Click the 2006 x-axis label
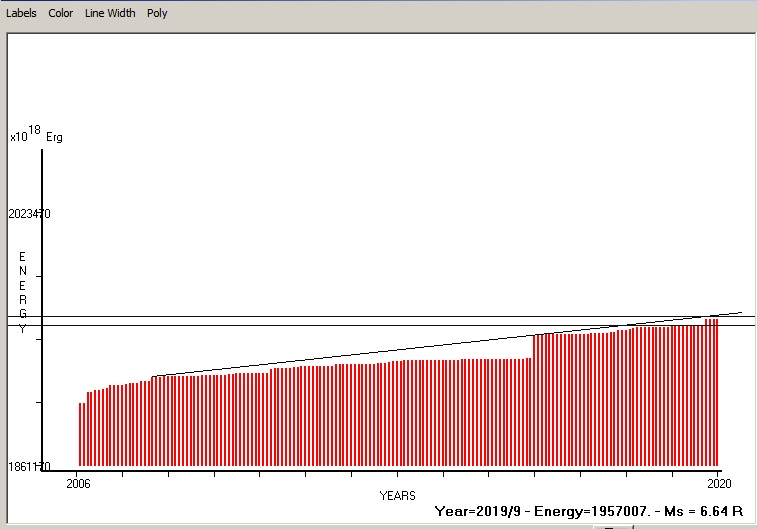The height and width of the screenshot is (529, 758). tap(78, 484)
